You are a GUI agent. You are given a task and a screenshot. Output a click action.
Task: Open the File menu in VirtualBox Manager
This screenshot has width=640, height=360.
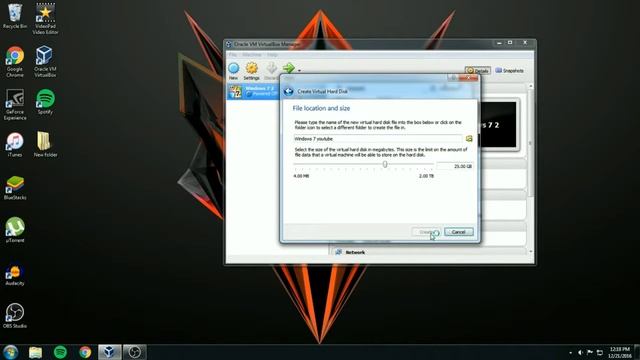pyautogui.click(x=233, y=55)
